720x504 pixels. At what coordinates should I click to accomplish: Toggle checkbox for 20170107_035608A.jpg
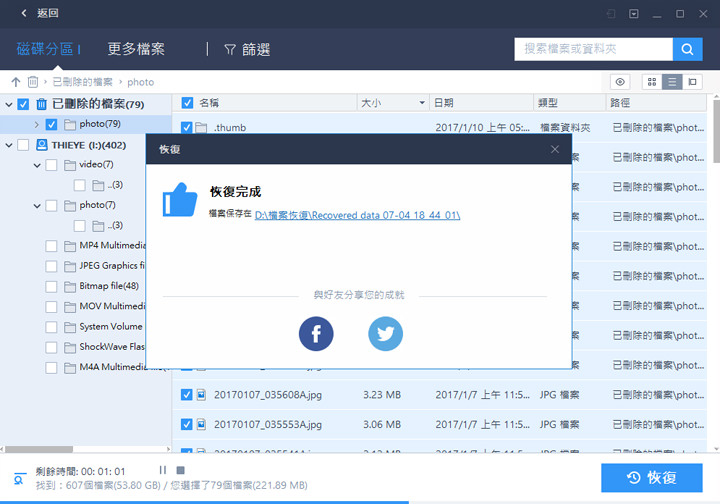coord(187,395)
